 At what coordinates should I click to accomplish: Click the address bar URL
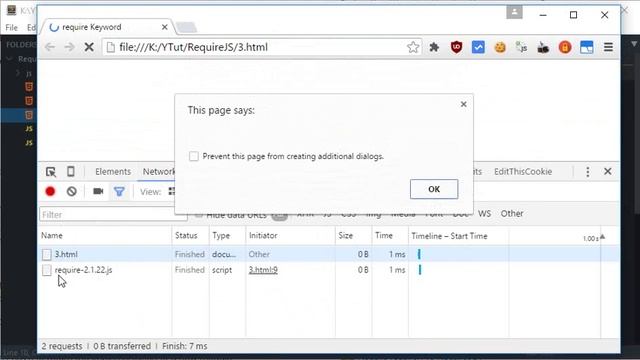click(x=193, y=47)
